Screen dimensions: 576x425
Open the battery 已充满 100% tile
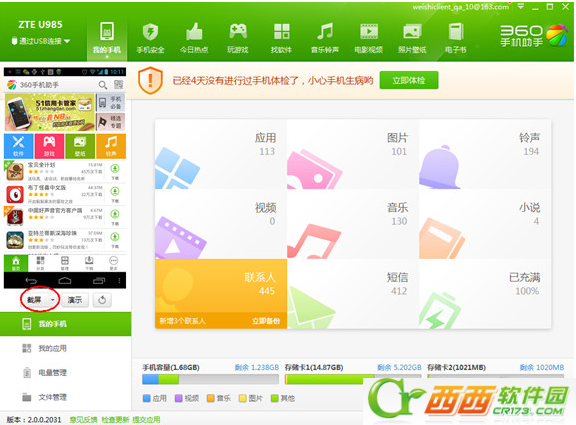pyautogui.click(x=485, y=293)
